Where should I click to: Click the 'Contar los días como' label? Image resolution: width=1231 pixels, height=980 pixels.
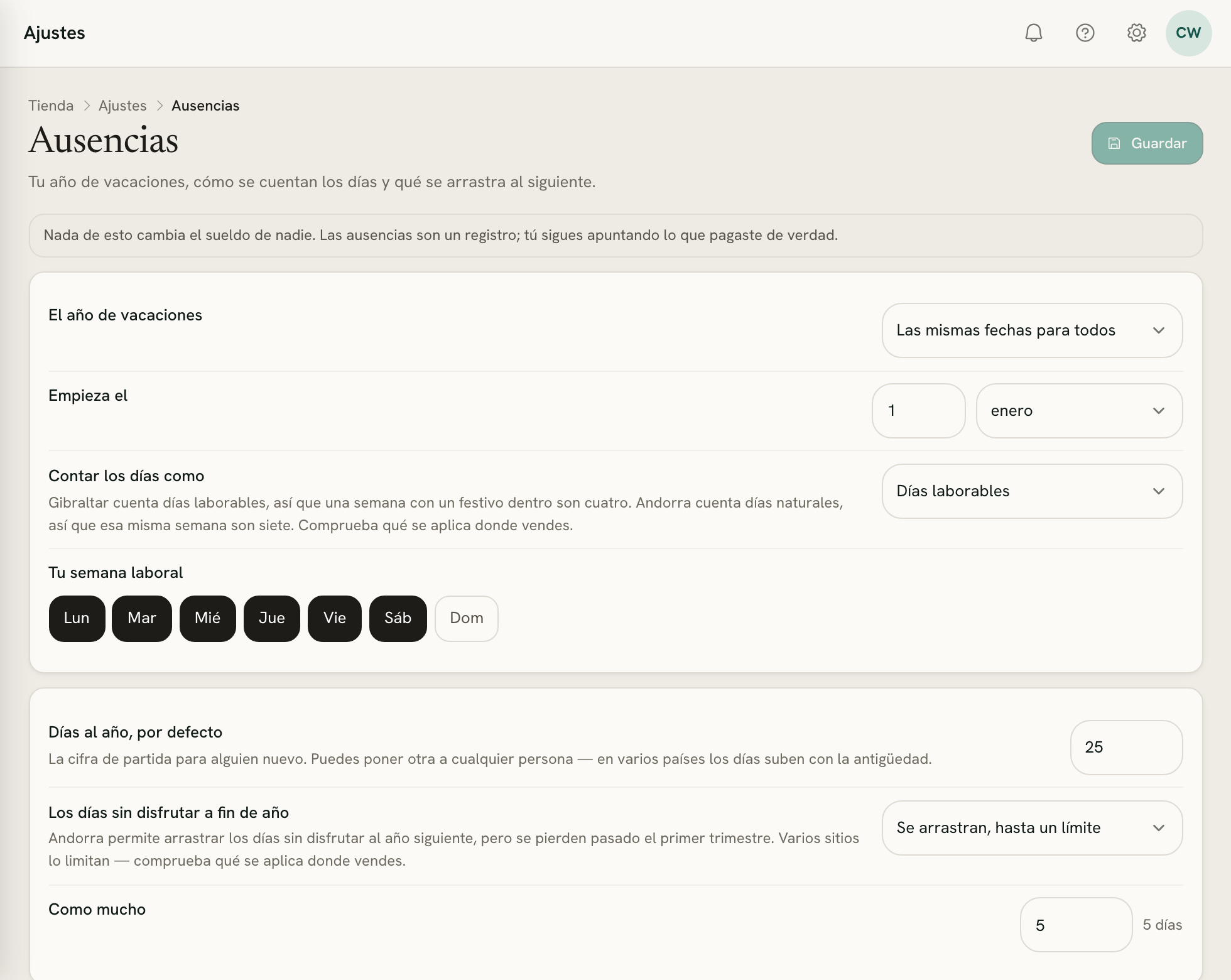tap(126, 476)
